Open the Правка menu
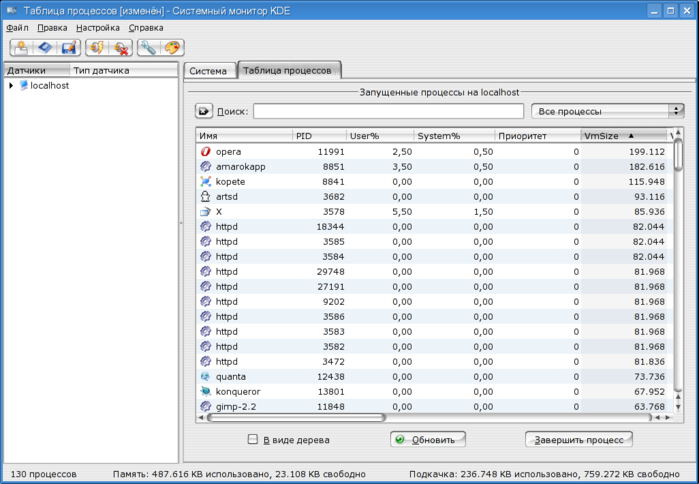The image size is (699, 484). [x=52, y=28]
